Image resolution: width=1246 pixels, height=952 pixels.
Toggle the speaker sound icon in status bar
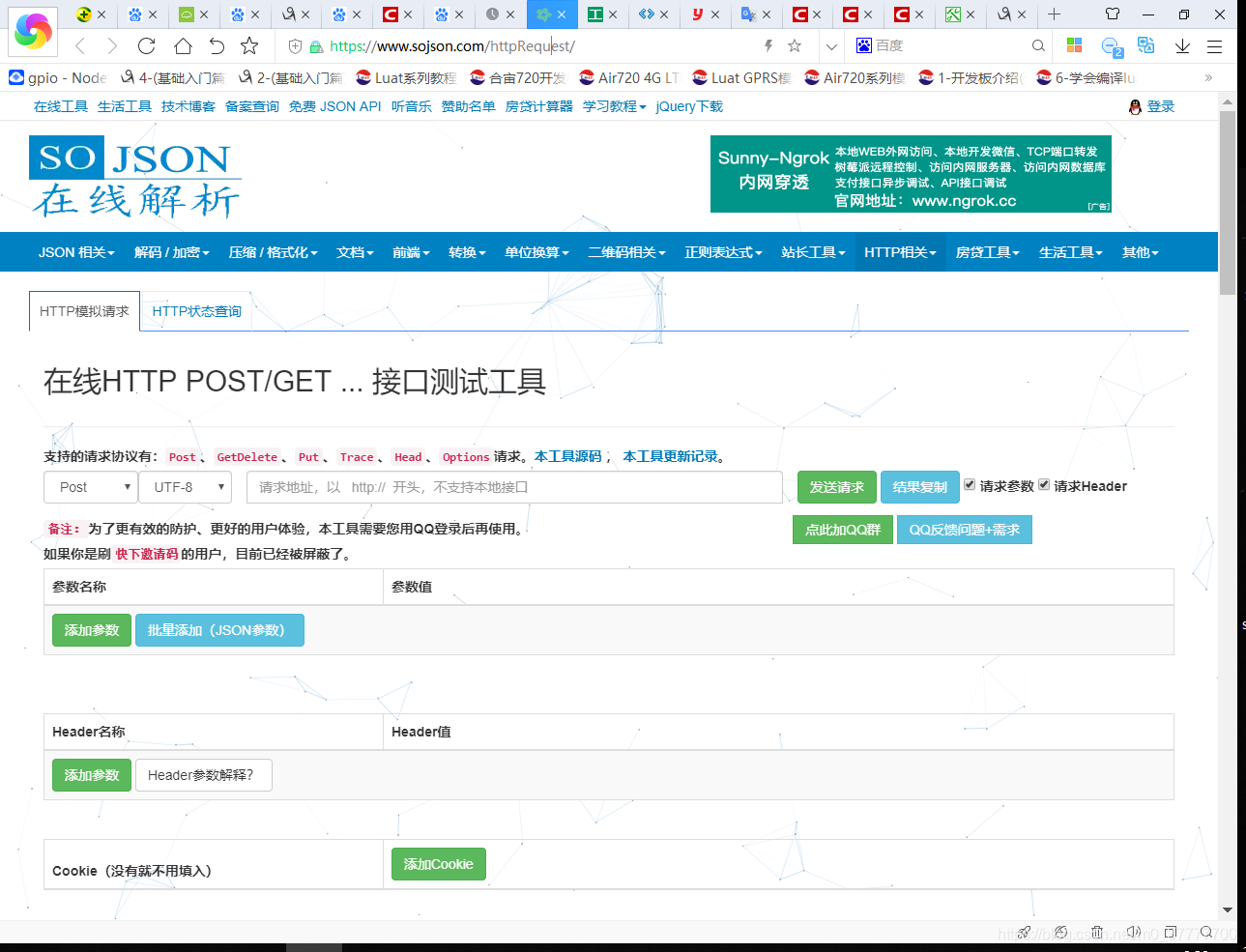(1134, 933)
